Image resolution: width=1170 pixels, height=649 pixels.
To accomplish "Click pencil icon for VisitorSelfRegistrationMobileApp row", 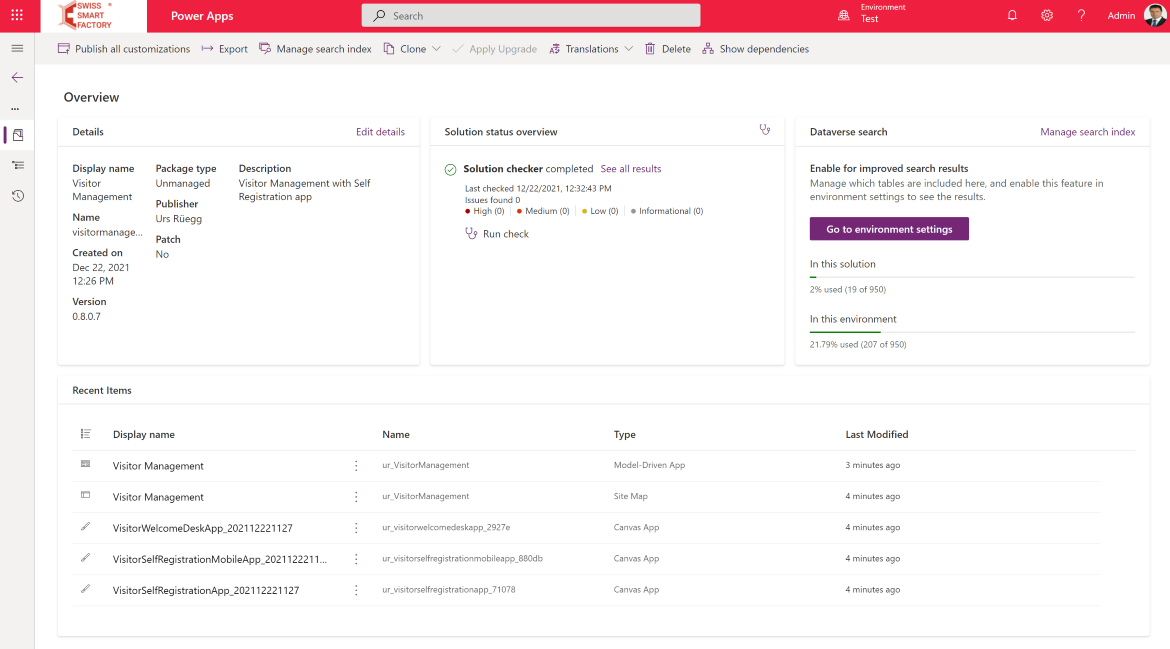I will click(85, 558).
